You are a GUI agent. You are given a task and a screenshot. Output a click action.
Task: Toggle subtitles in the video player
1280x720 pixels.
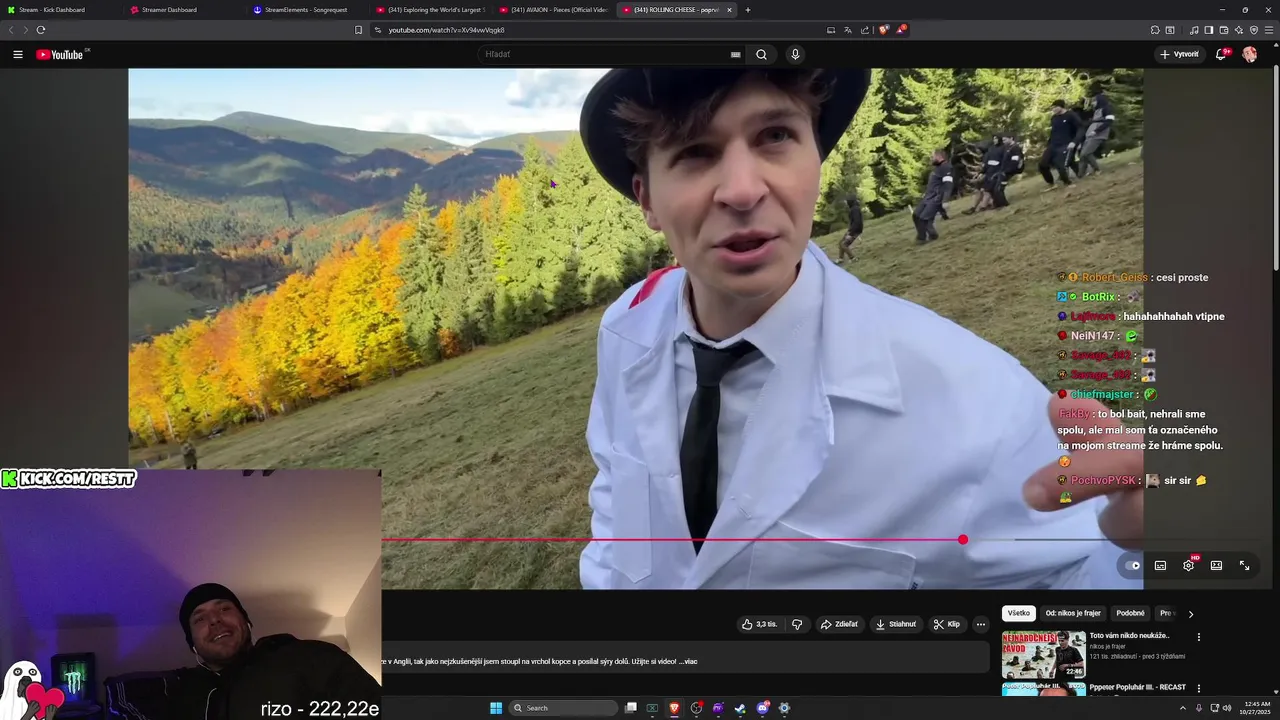[1160, 565]
